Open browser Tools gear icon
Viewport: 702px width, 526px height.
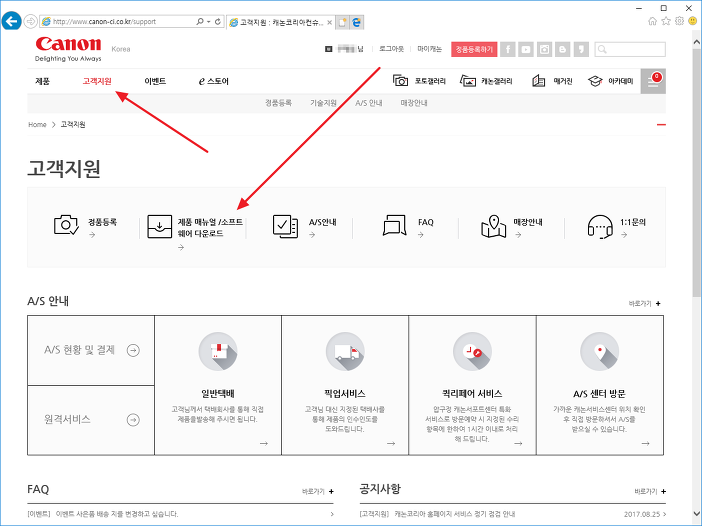(x=680, y=21)
